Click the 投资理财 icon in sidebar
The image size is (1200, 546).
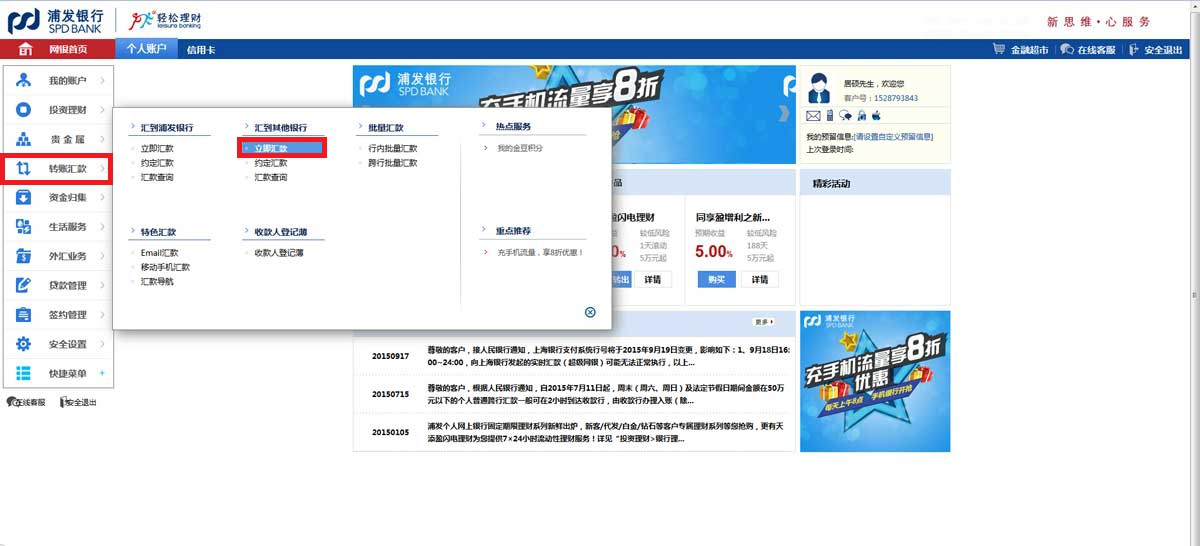click(x=24, y=110)
